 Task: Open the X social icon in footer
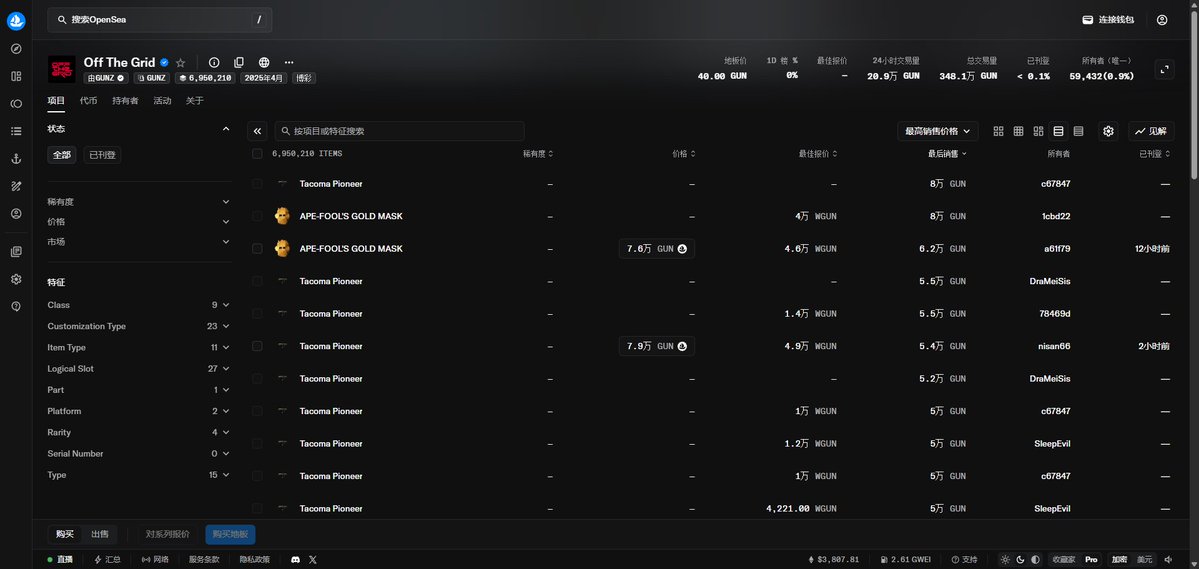click(313, 560)
